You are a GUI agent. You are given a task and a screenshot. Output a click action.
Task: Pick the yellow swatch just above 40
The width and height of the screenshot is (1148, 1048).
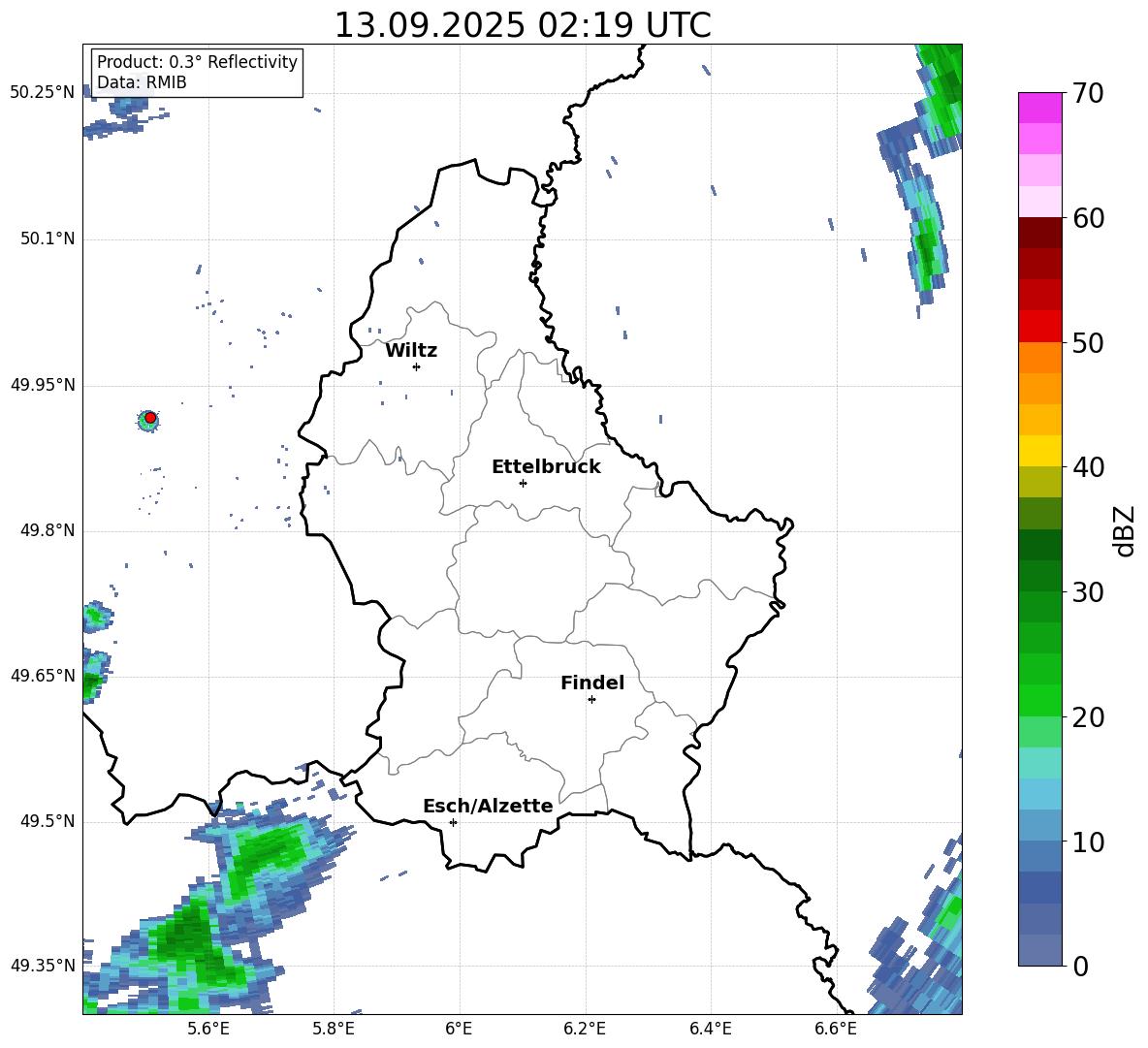tap(1039, 451)
